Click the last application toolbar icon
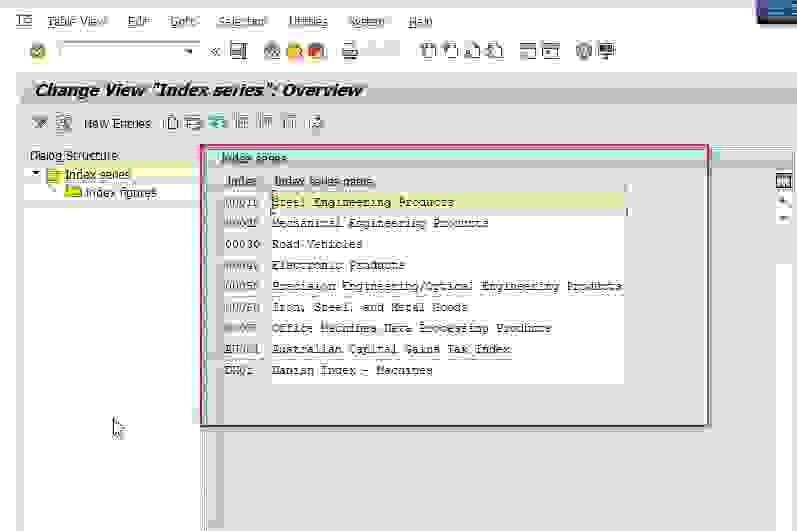The width and height of the screenshot is (797, 531). pyautogui.click(x=316, y=122)
